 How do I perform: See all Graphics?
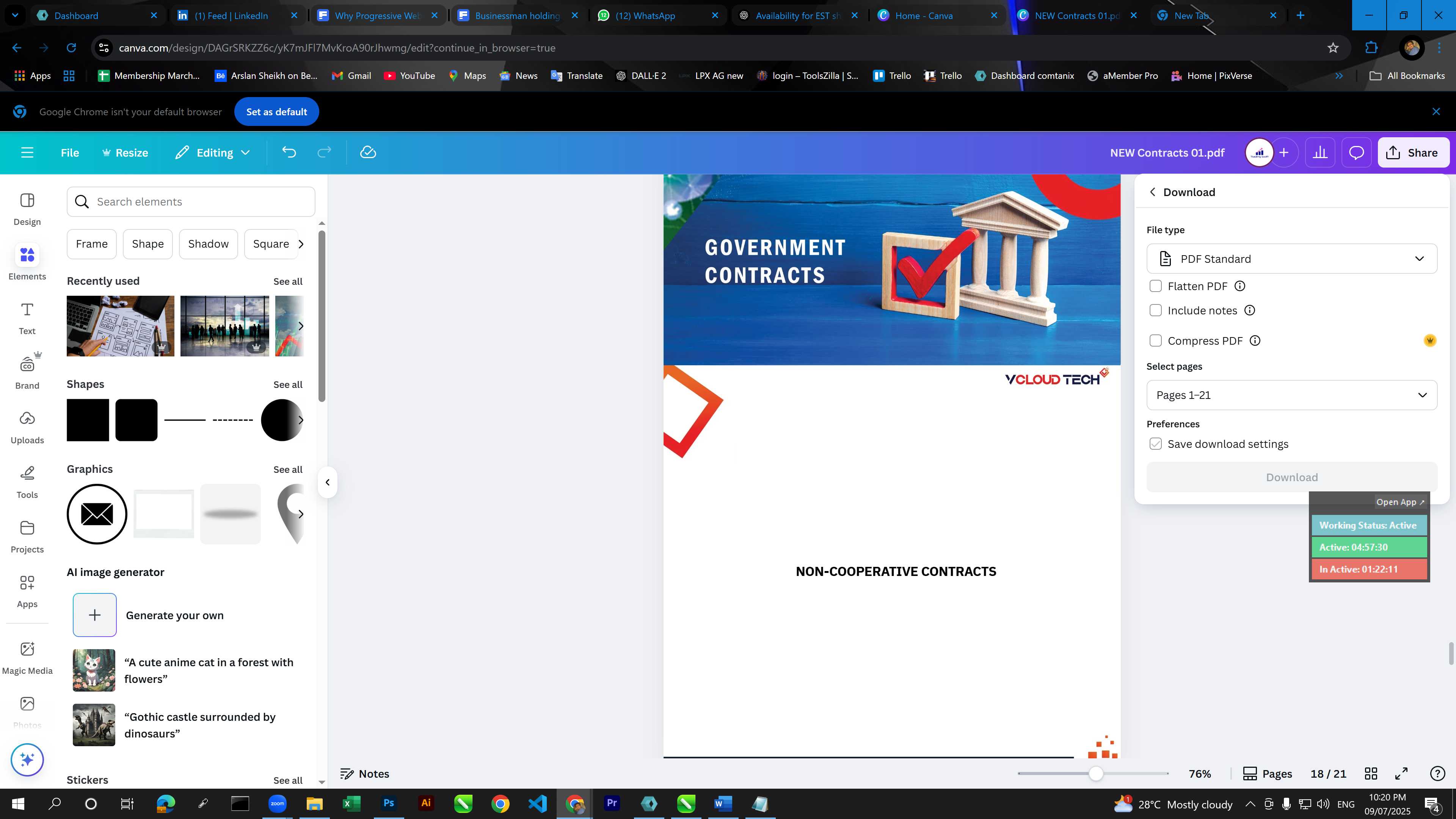[x=288, y=470]
